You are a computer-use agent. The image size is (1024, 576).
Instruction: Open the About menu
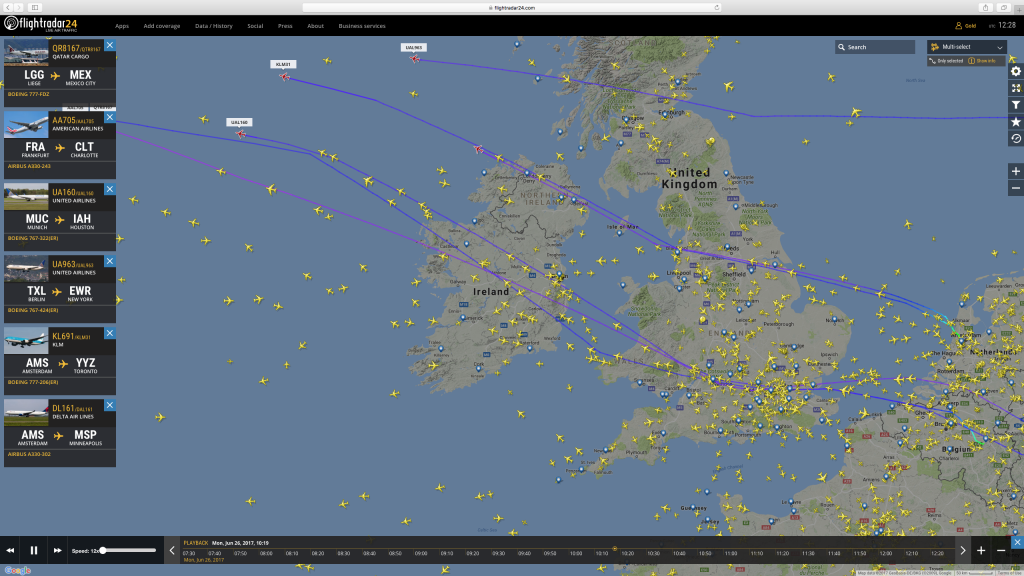click(315, 26)
